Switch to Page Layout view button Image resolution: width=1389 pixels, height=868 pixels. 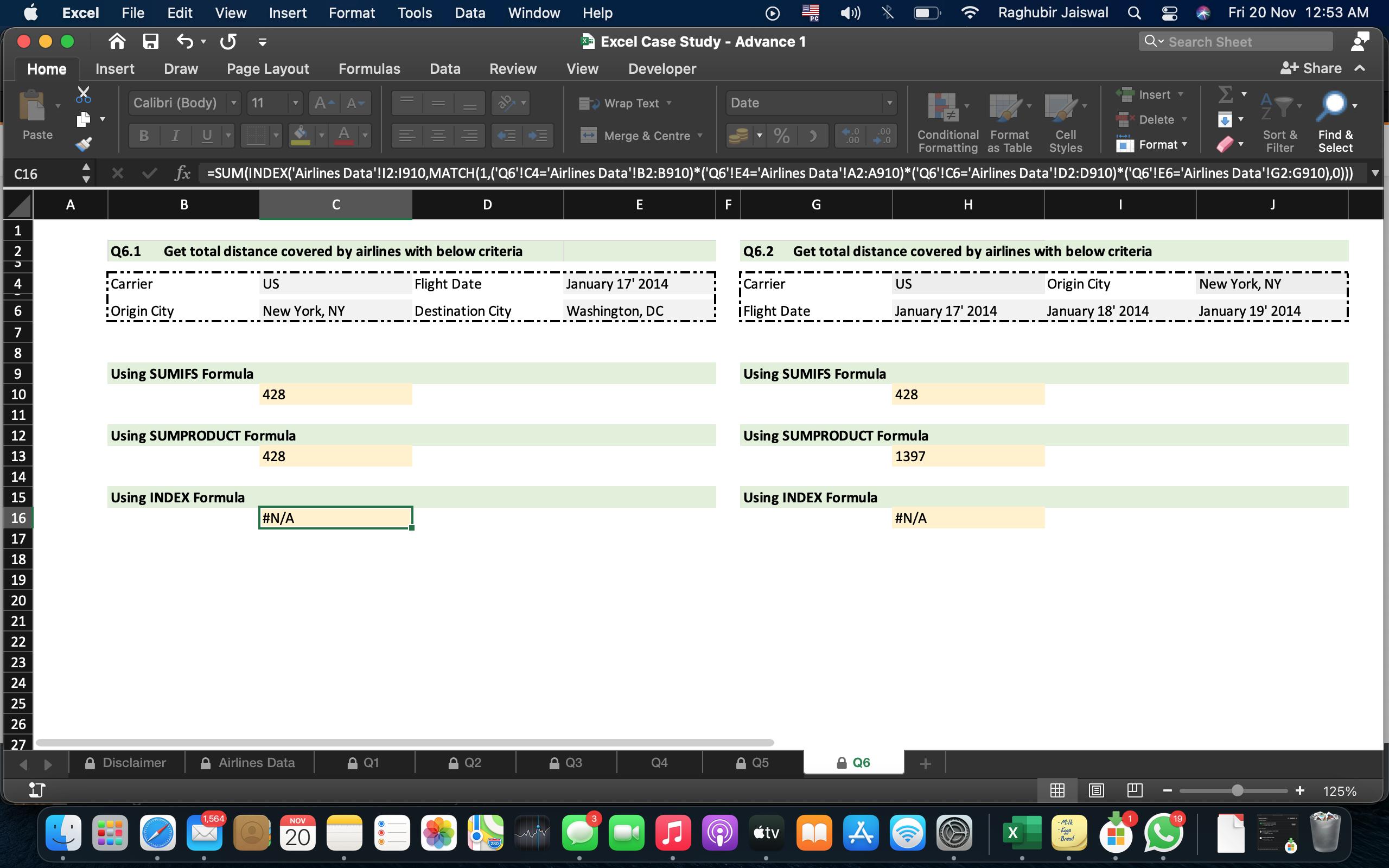pyautogui.click(x=1095, y=790)
